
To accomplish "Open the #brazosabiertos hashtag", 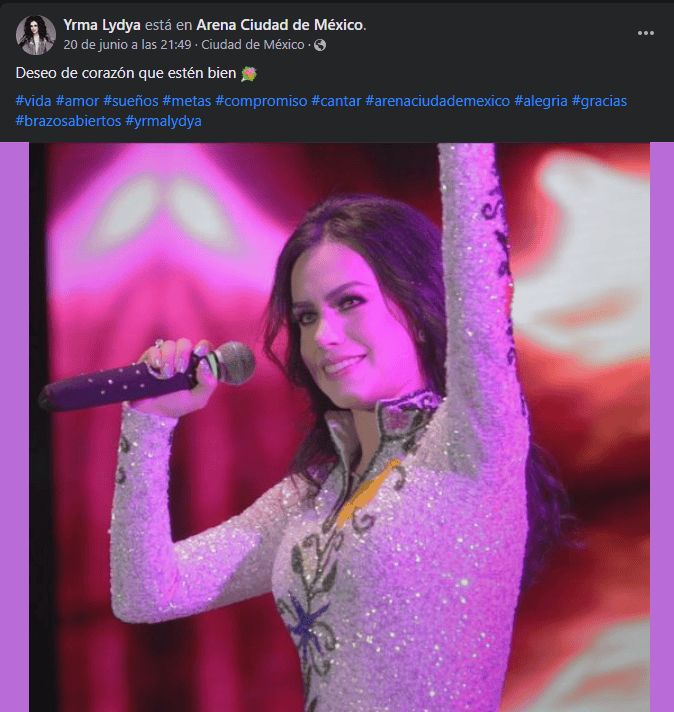I will pos(68,121).
